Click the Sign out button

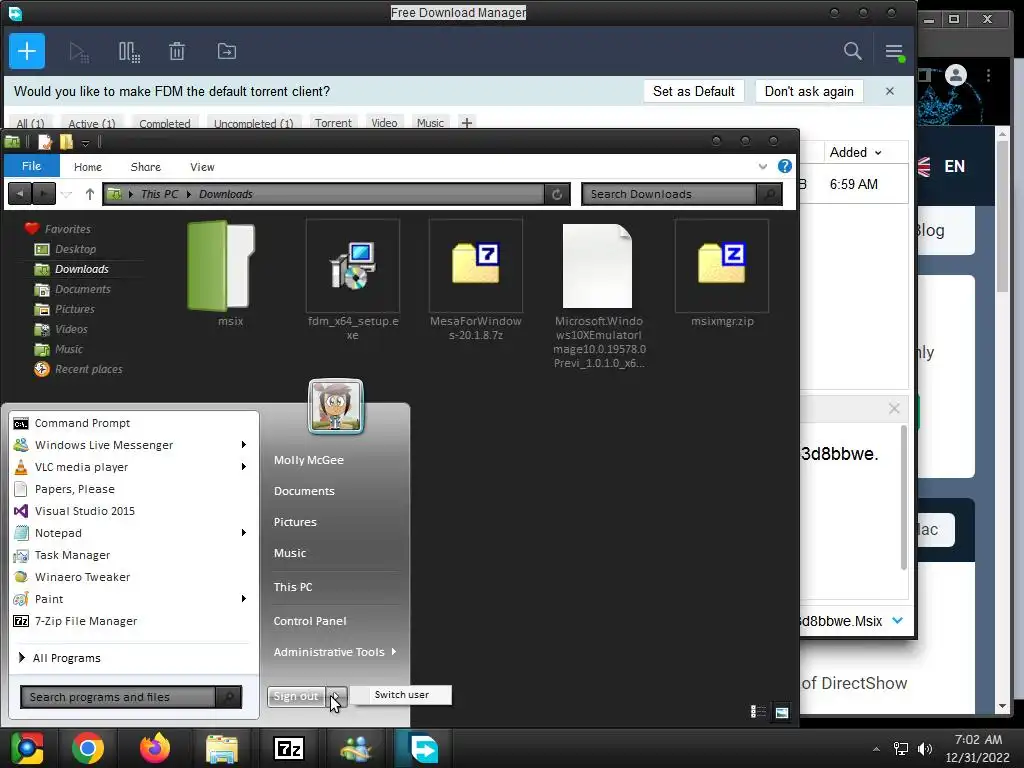(x=296, y=696)
